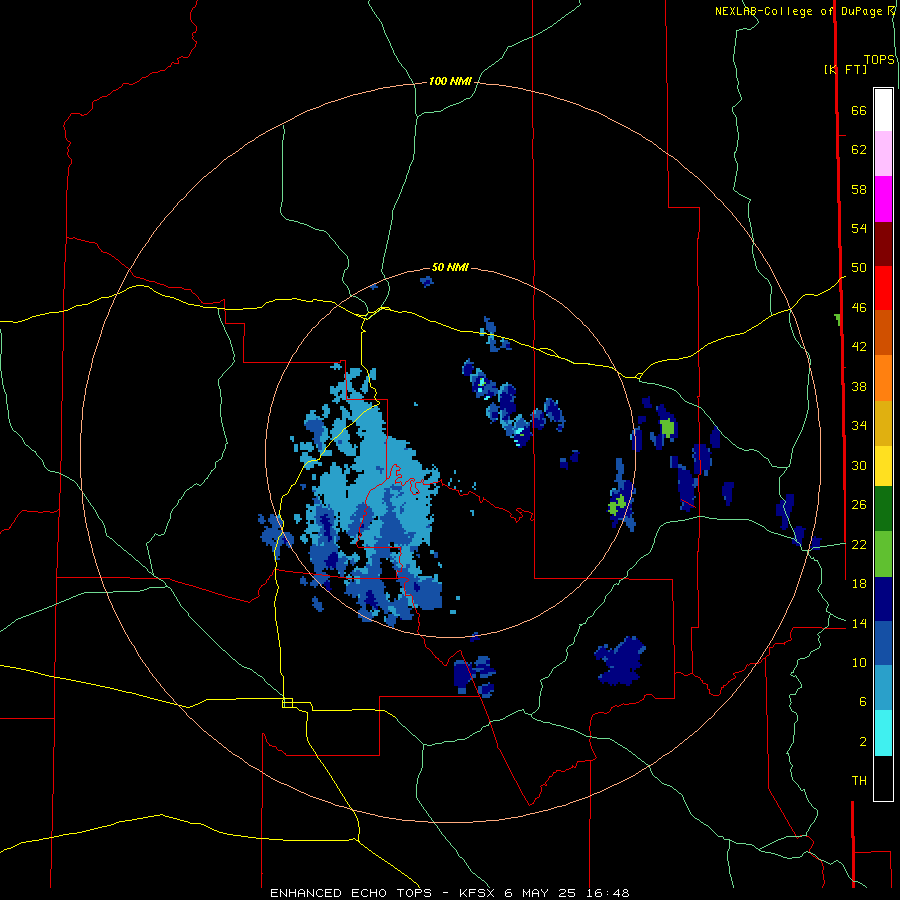Viewport: 900px width, 900px height.
Task: Click the gold legend swatch
Action: click(883, 423)
